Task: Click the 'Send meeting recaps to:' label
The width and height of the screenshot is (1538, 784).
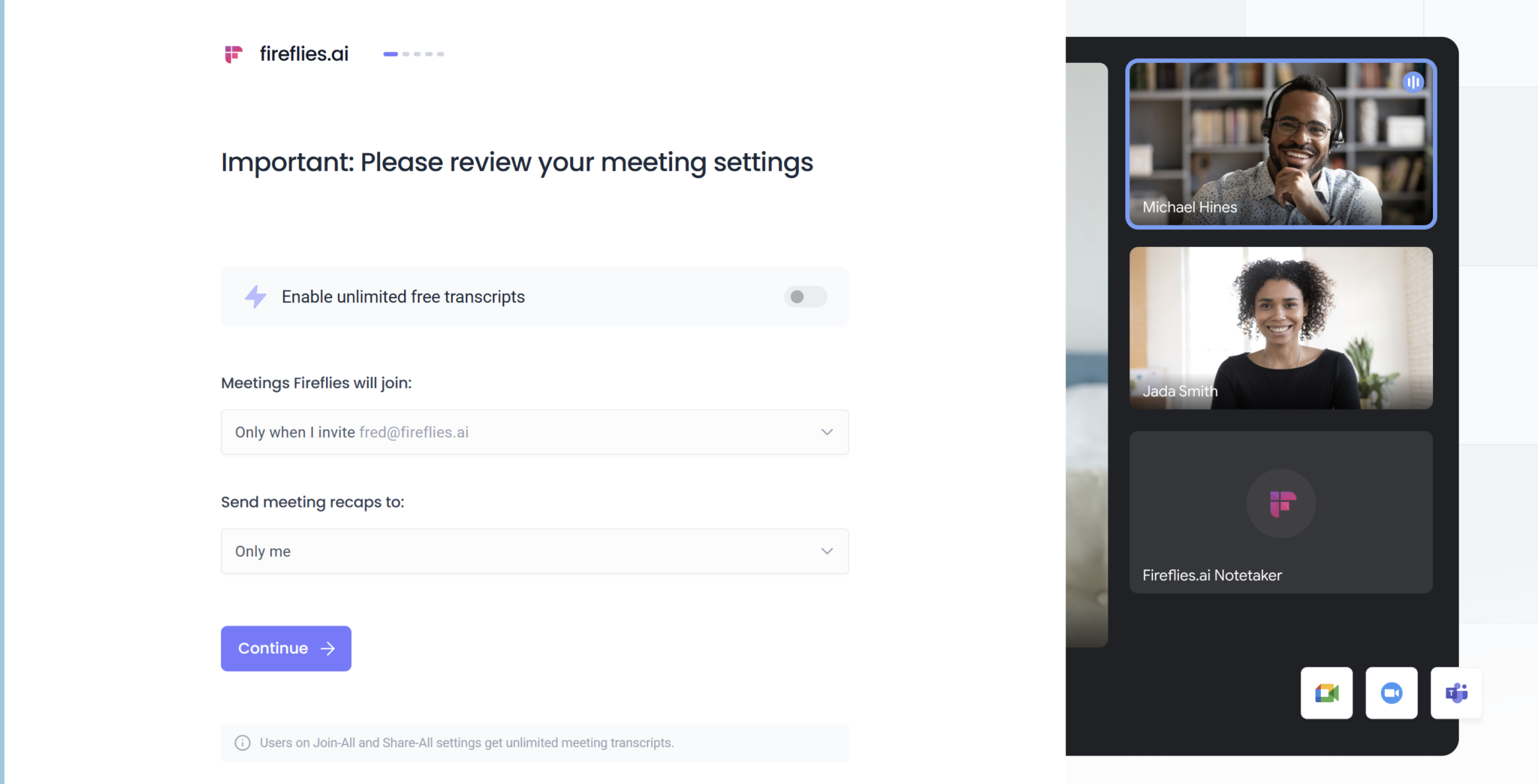Action: click(312, 502)
